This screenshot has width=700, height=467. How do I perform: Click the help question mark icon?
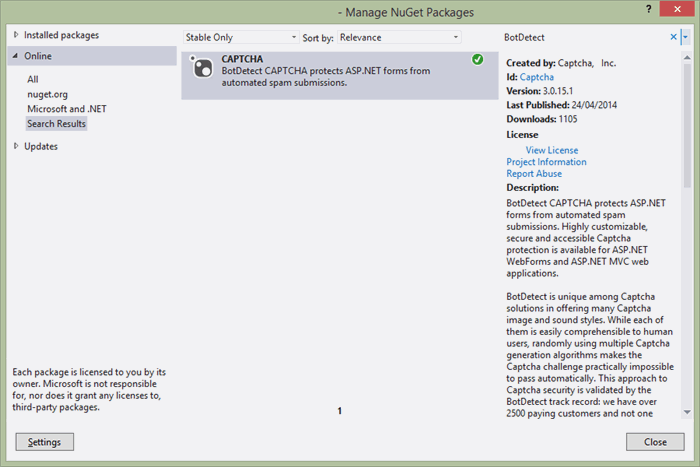648,9
